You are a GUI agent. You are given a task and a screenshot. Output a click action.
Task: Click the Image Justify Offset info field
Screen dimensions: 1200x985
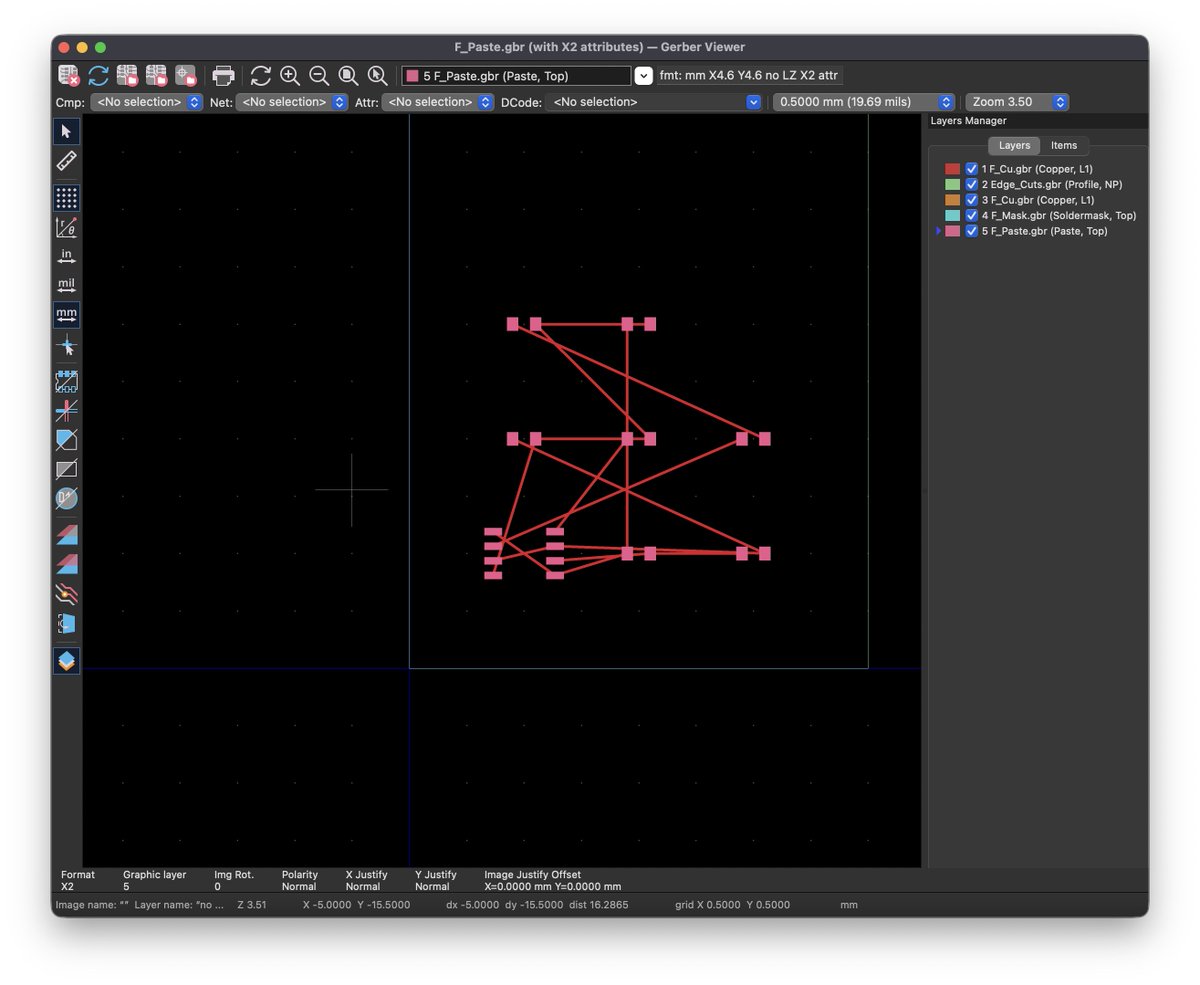pos(552,881)
